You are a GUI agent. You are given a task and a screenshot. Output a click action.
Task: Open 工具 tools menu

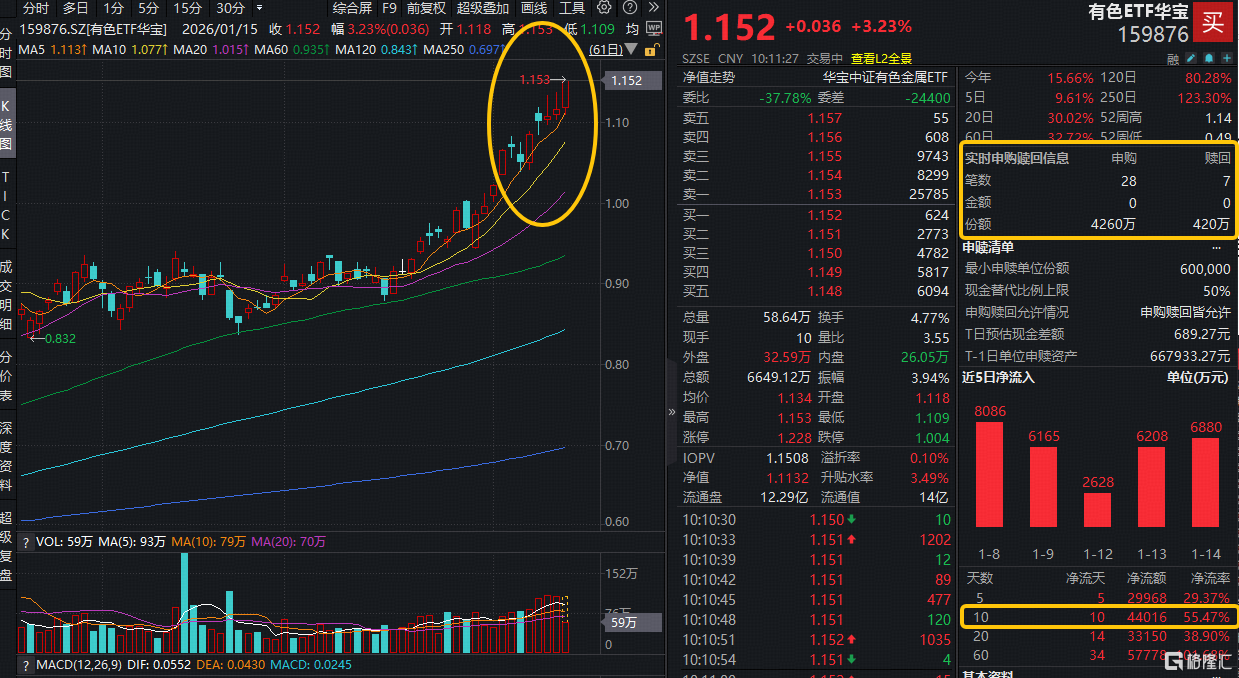click(572, 7)
